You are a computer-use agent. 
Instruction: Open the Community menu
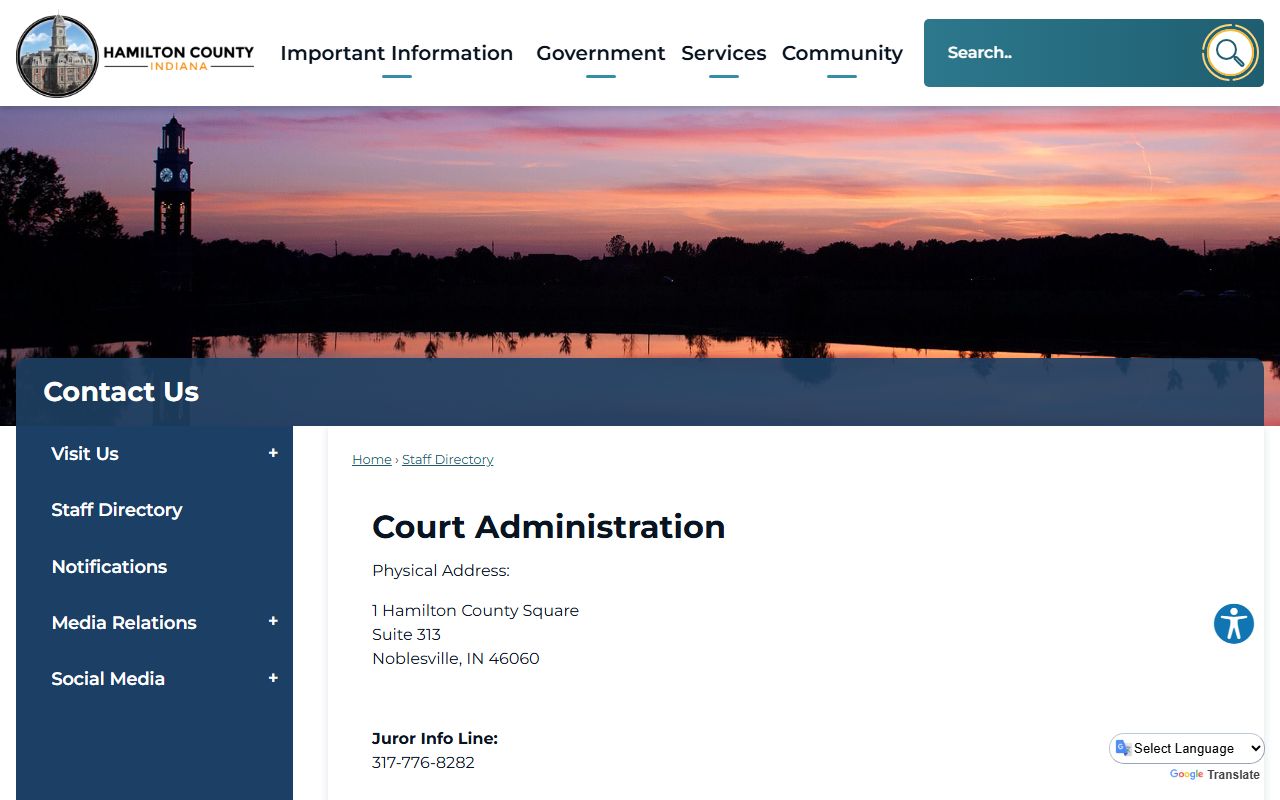coord(842,53)
